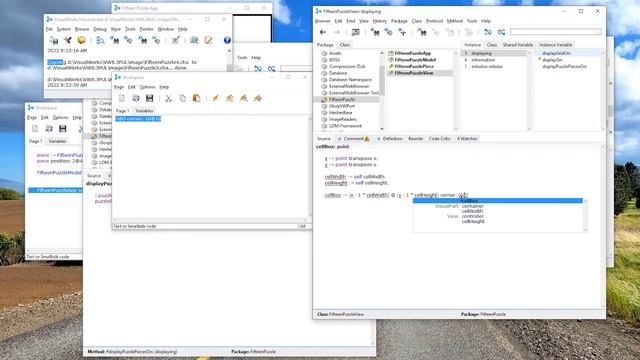Go back using the class browser's left arrow
640x360 pixels.
pyautogui.click(x=323, y=32)
